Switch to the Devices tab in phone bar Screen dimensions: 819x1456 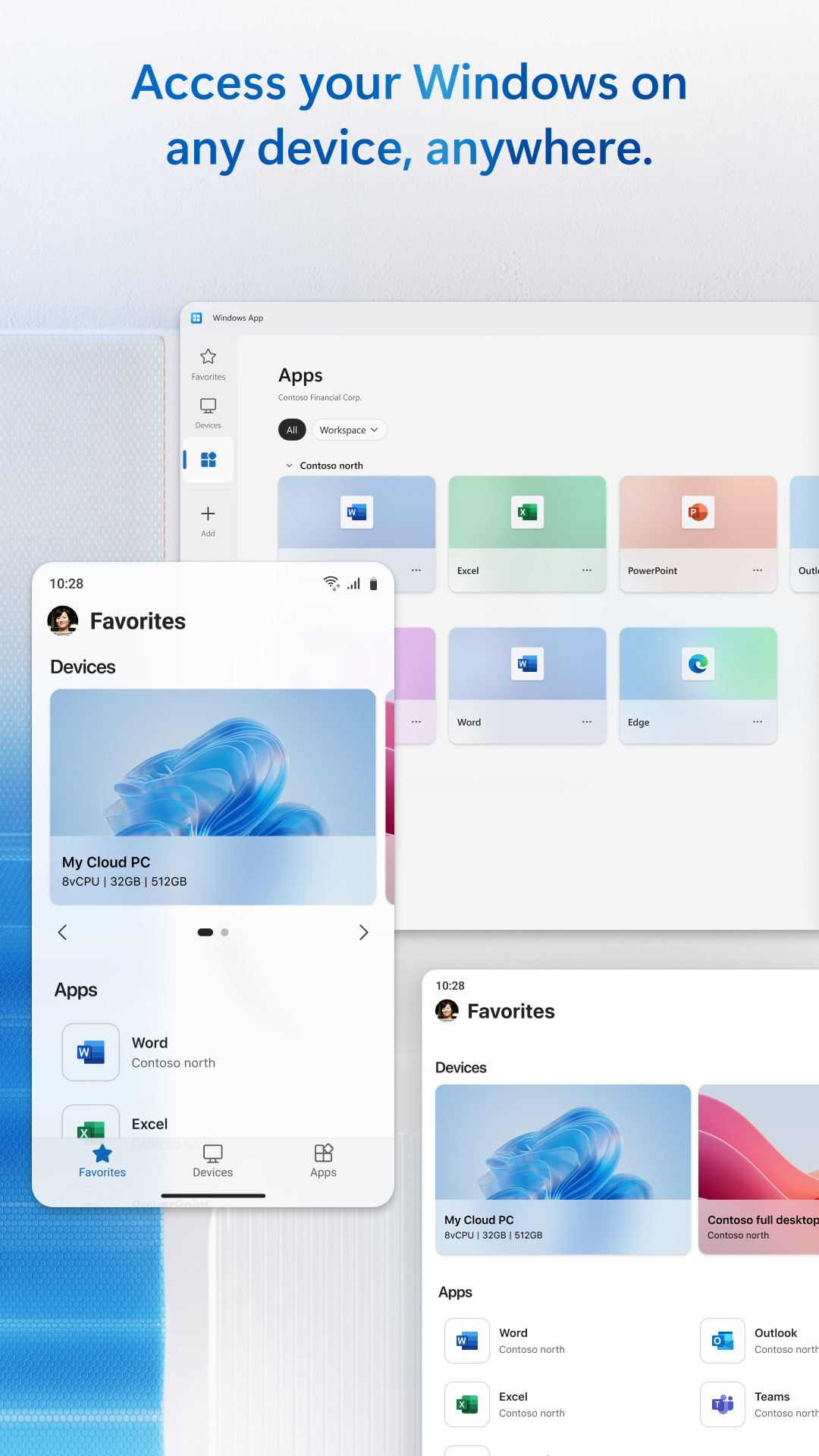(x=212, y=1160)
